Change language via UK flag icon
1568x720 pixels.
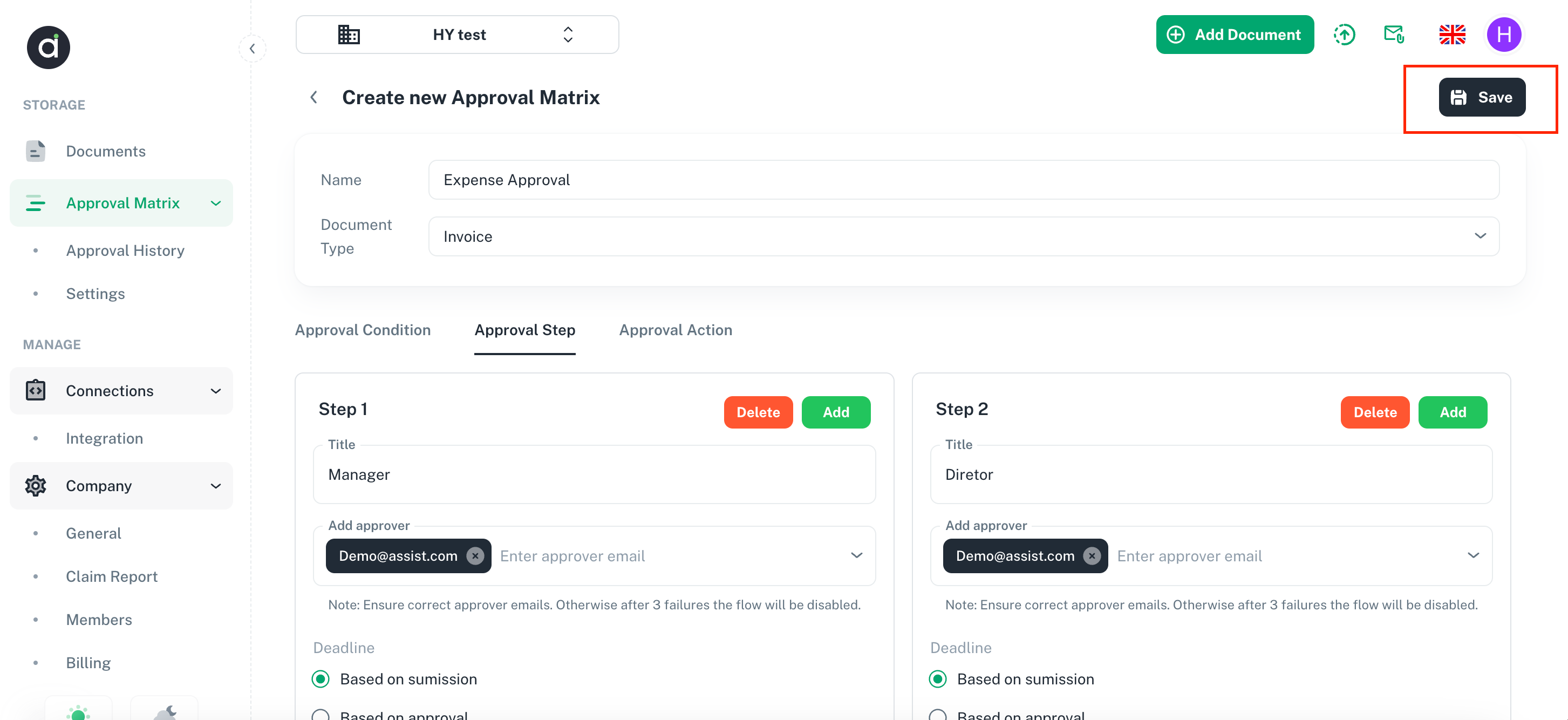(1452, 35)
